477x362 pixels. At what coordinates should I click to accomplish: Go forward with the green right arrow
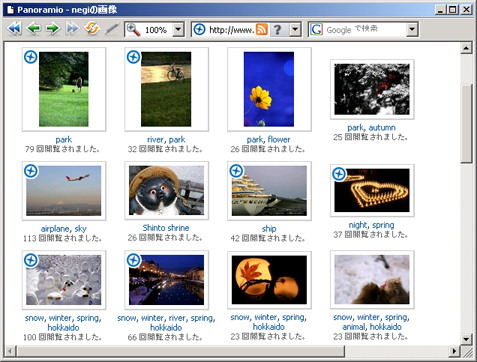[x=53, y=29]
